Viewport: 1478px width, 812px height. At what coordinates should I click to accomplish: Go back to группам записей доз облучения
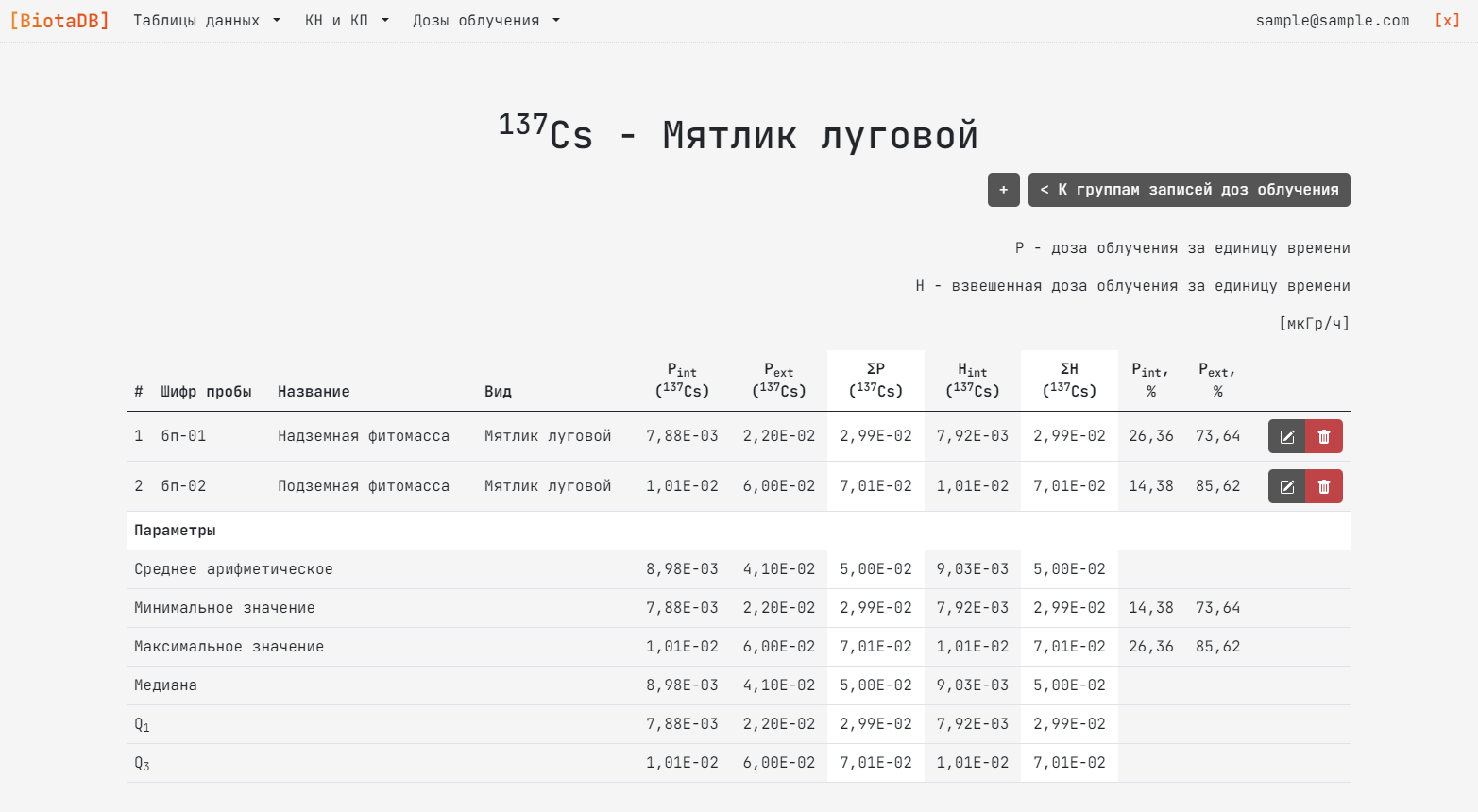(1188, 190)
